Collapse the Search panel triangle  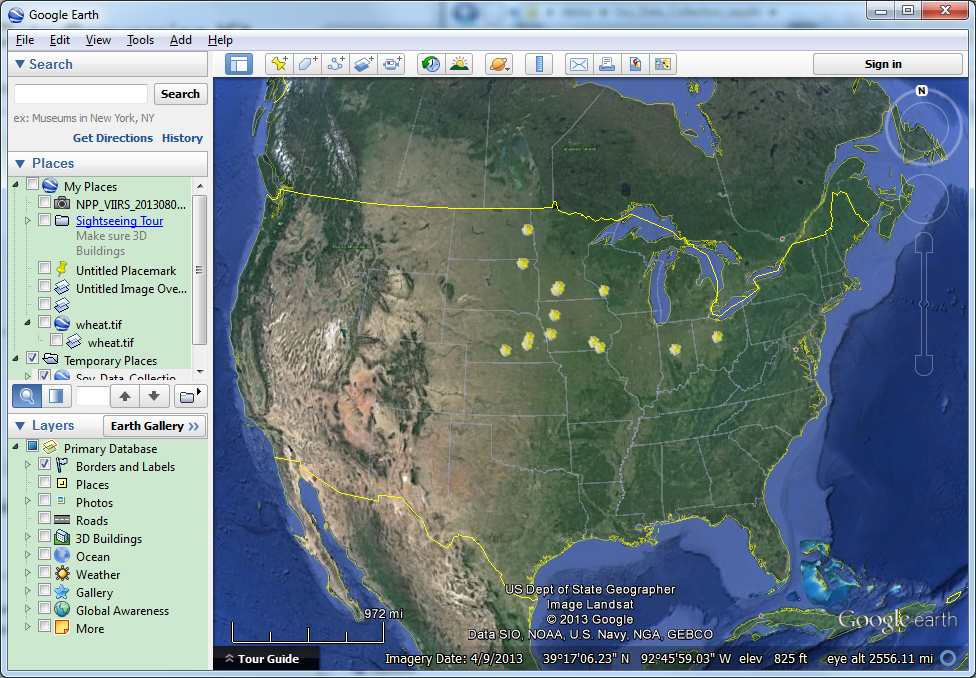click(19, 64)
